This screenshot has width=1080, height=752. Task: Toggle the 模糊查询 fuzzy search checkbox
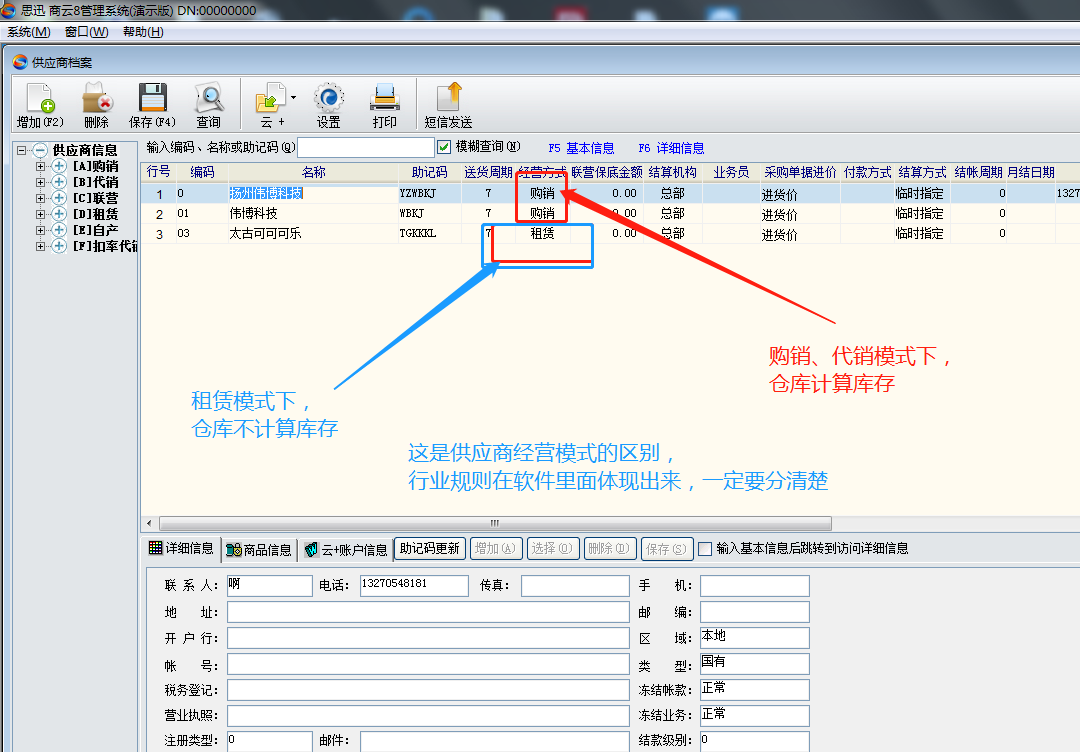445,147
